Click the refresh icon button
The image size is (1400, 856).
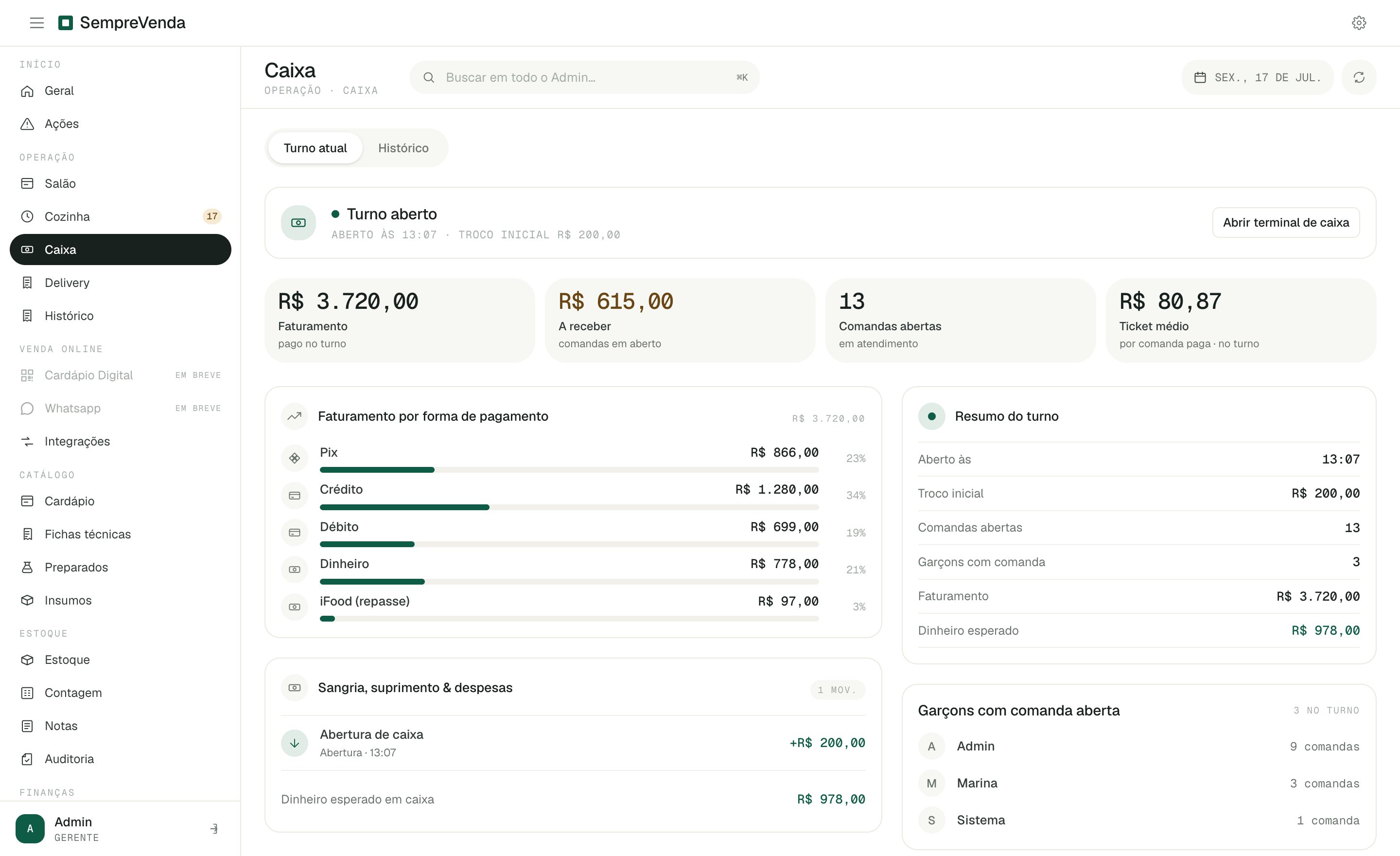tap(1359, 77)
